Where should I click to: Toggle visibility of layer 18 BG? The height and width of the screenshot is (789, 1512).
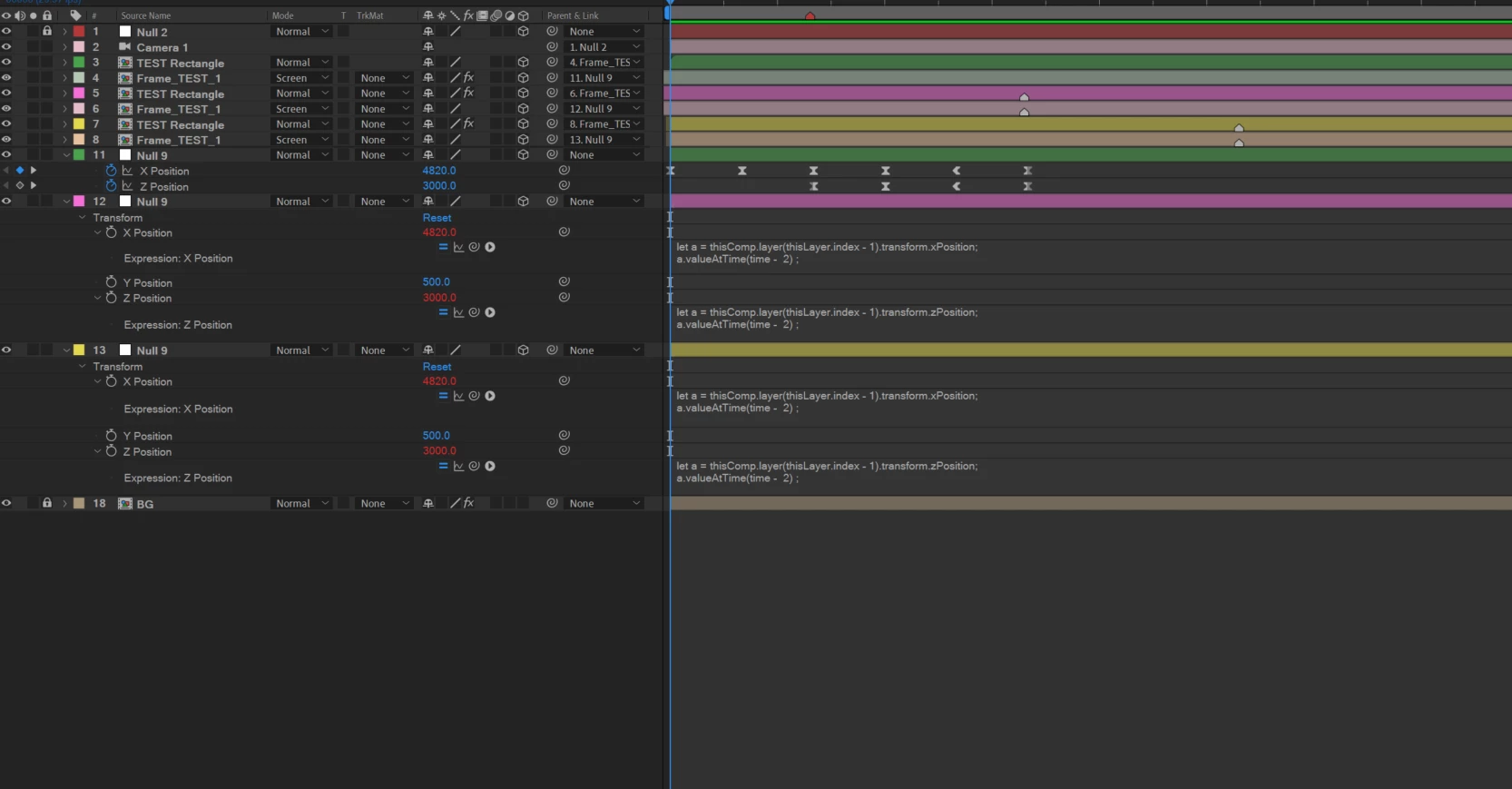tap(6, 503)
